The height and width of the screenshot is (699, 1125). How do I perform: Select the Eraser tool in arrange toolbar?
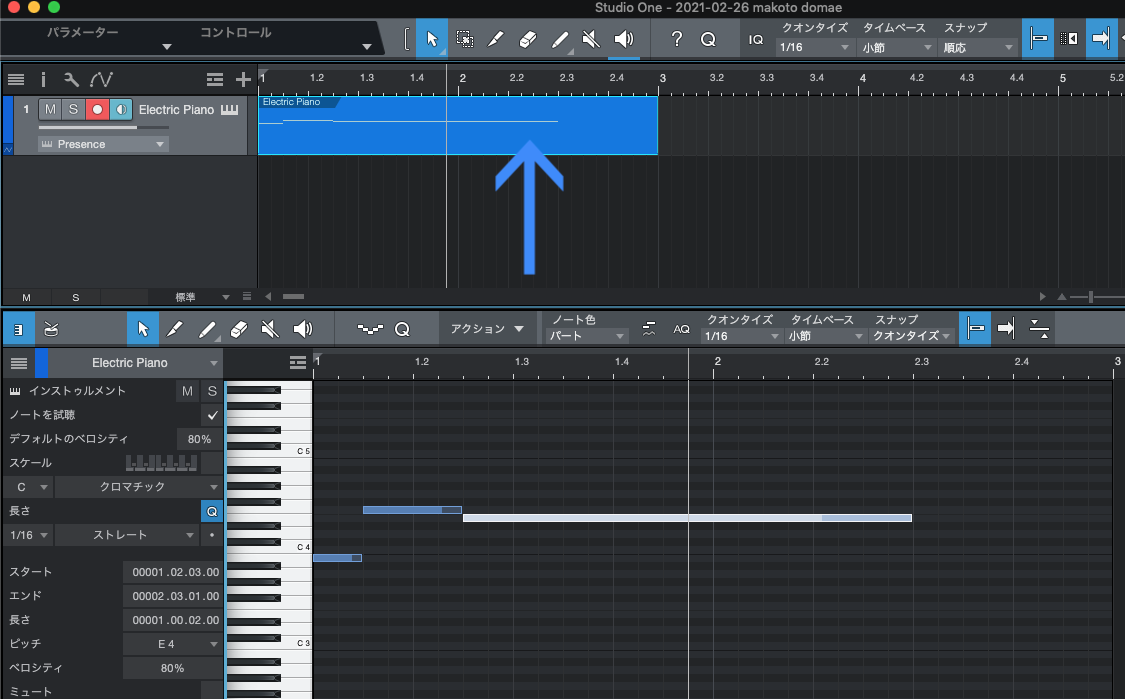(527, 39)
